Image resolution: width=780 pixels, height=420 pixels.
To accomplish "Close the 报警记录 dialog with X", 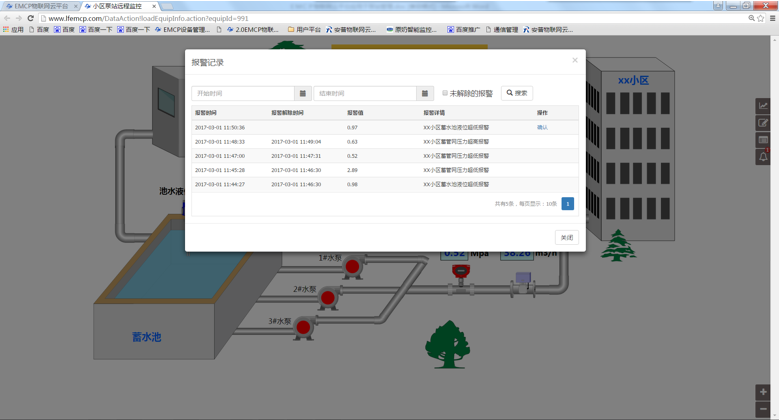I will (x=575, y=60).
